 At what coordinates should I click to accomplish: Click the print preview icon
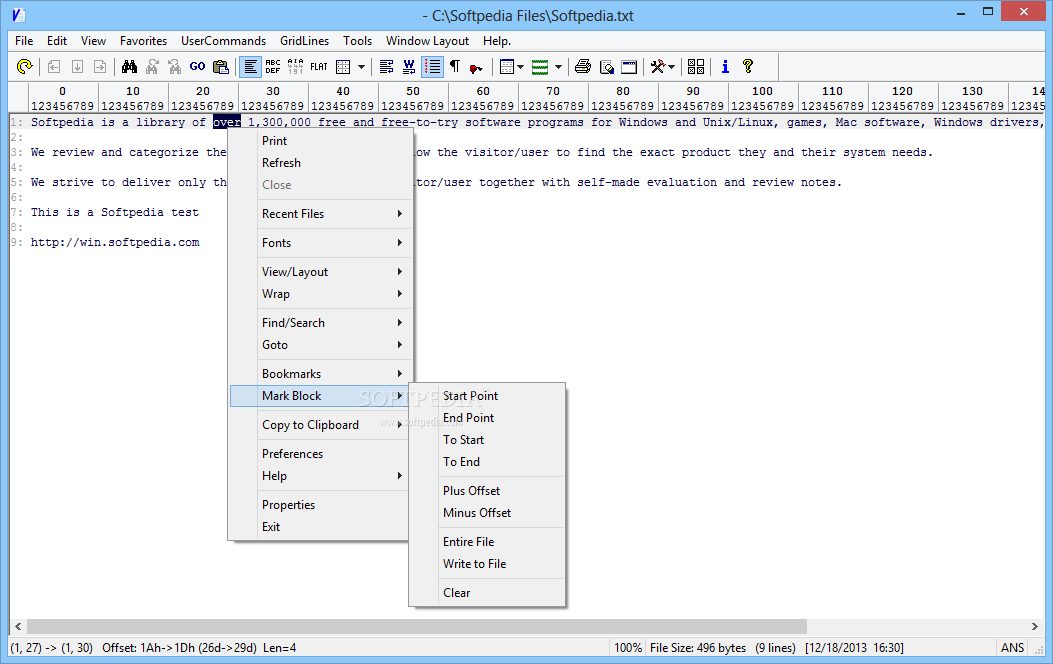(606, 66)
